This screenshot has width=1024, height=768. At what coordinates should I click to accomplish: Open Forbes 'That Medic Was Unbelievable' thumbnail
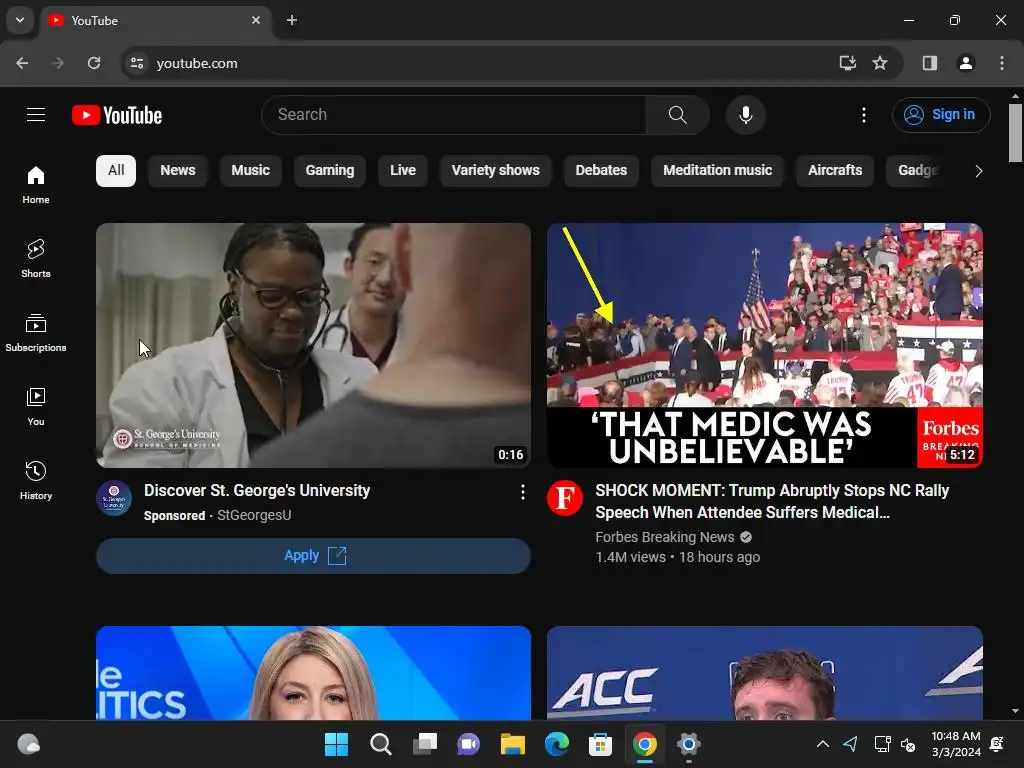click(765, 345)
